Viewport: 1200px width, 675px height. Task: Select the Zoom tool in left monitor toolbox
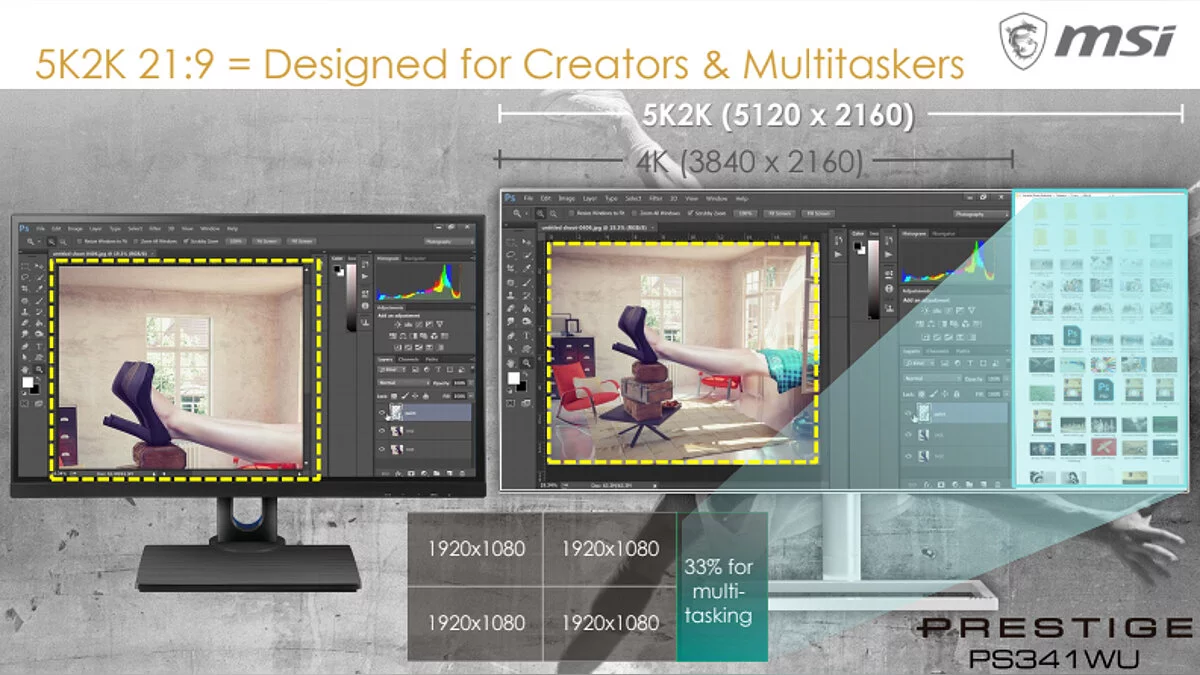pos(39,369)
